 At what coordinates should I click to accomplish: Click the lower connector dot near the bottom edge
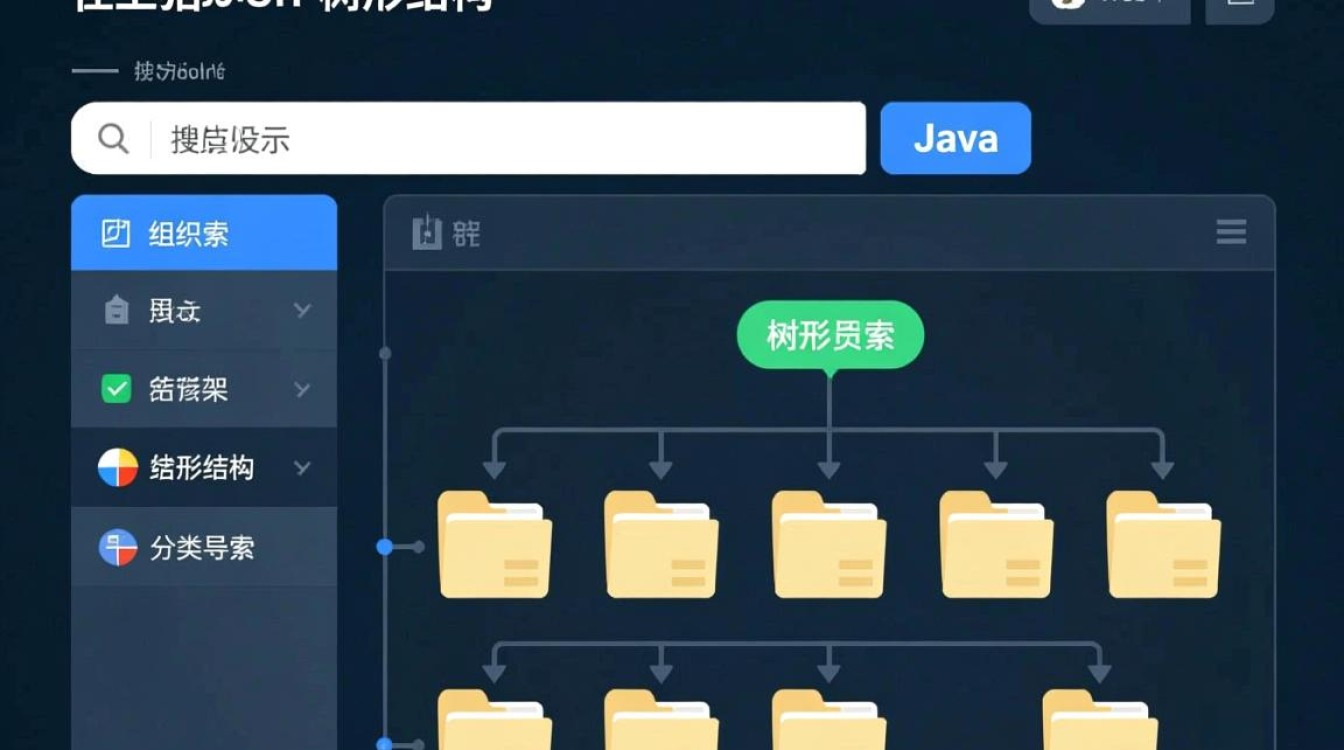[383, 744]
